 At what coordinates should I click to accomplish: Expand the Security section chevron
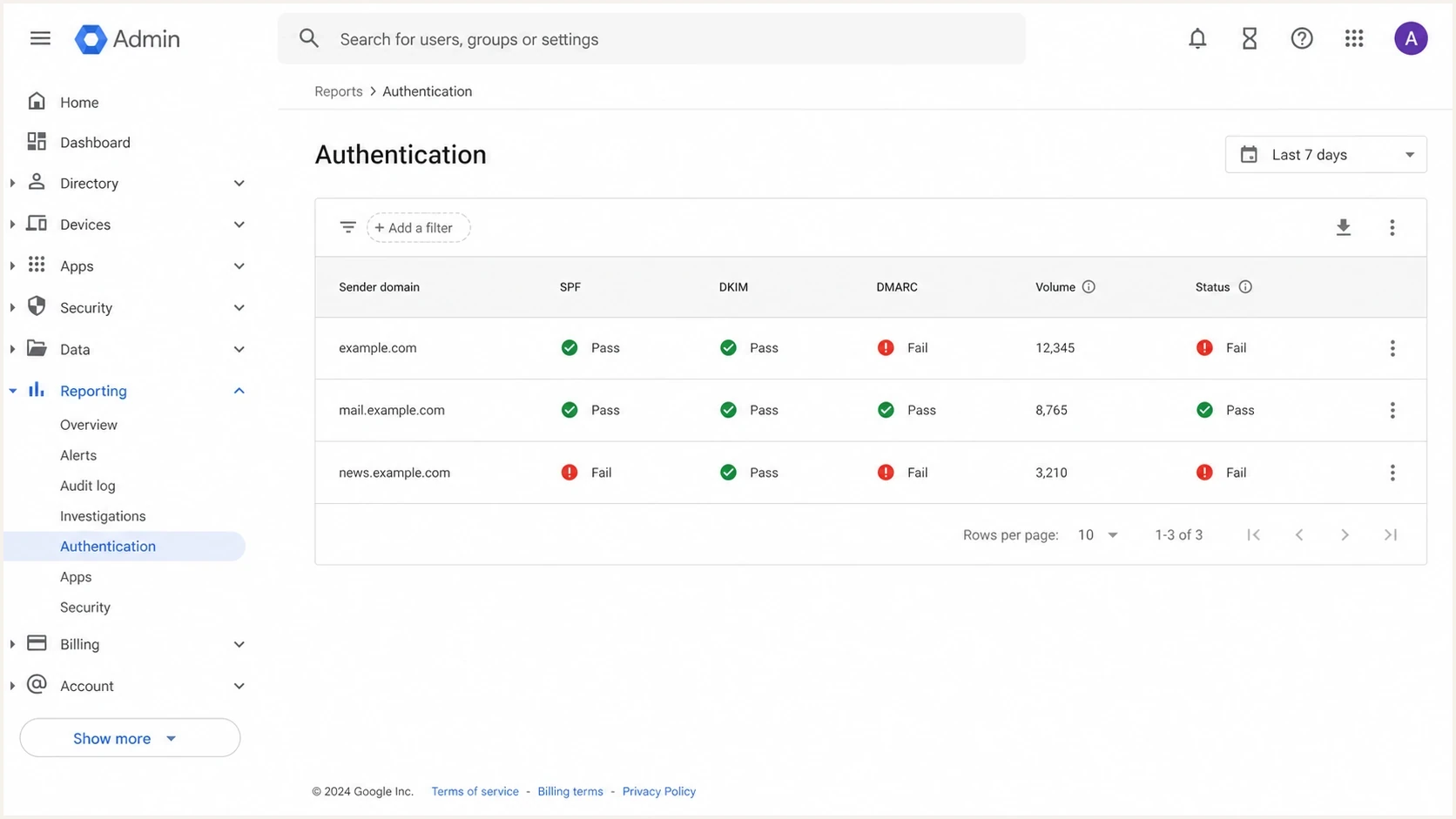point(239,308)
